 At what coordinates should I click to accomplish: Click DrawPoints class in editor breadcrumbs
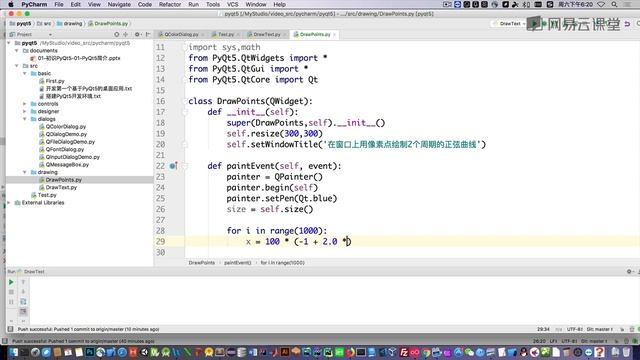point(202,263)
